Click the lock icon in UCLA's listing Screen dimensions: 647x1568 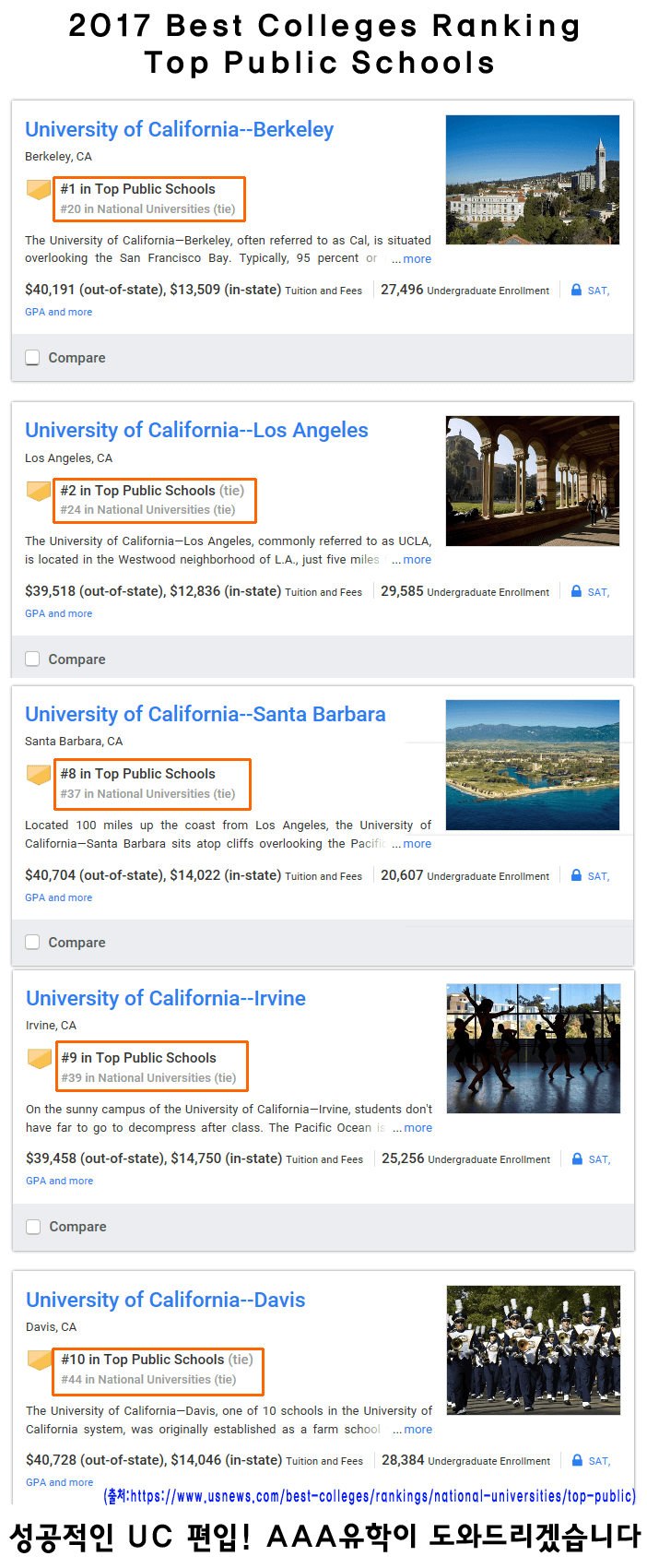pos(576,591)
